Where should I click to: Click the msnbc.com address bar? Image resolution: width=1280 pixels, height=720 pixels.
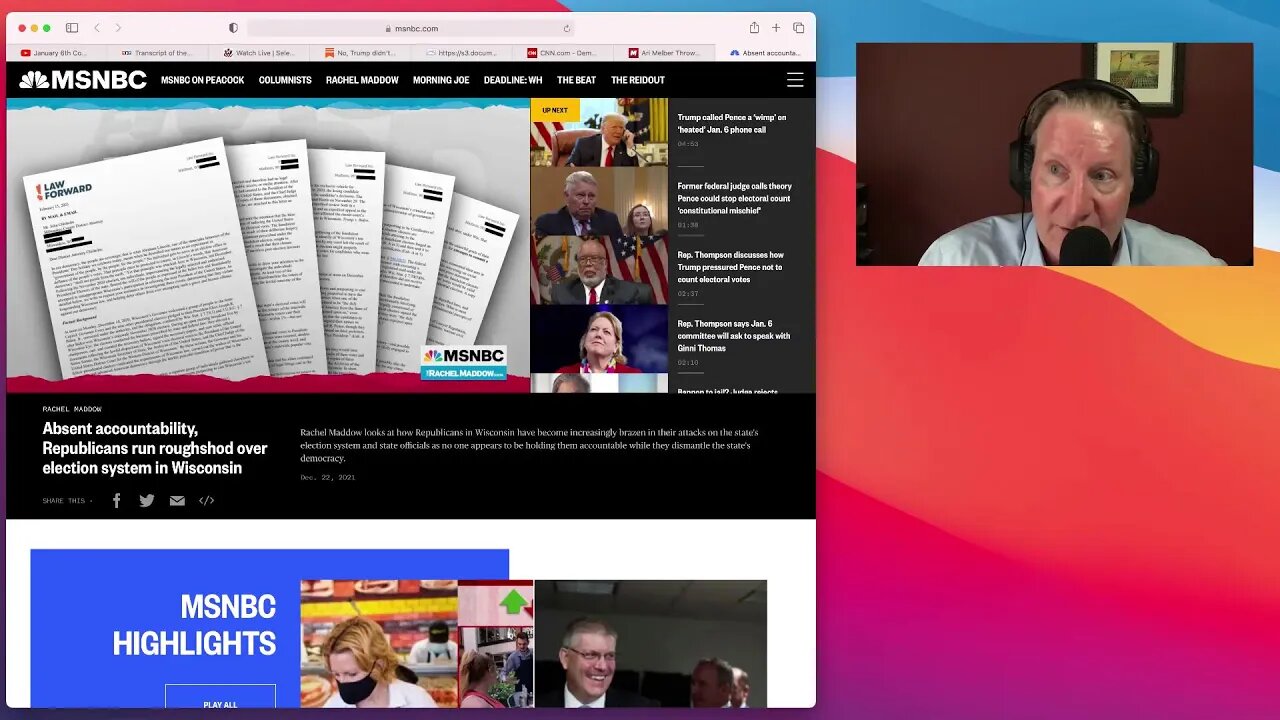(411, 28)
